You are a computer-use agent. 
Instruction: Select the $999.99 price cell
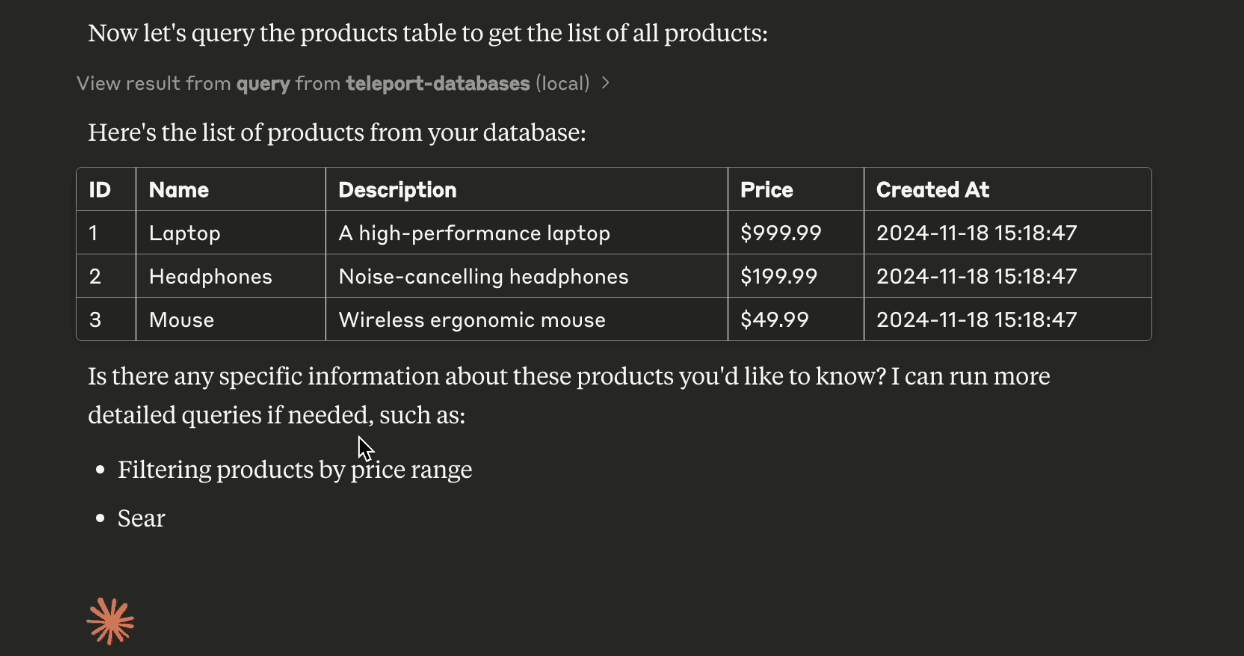[779, 233]
